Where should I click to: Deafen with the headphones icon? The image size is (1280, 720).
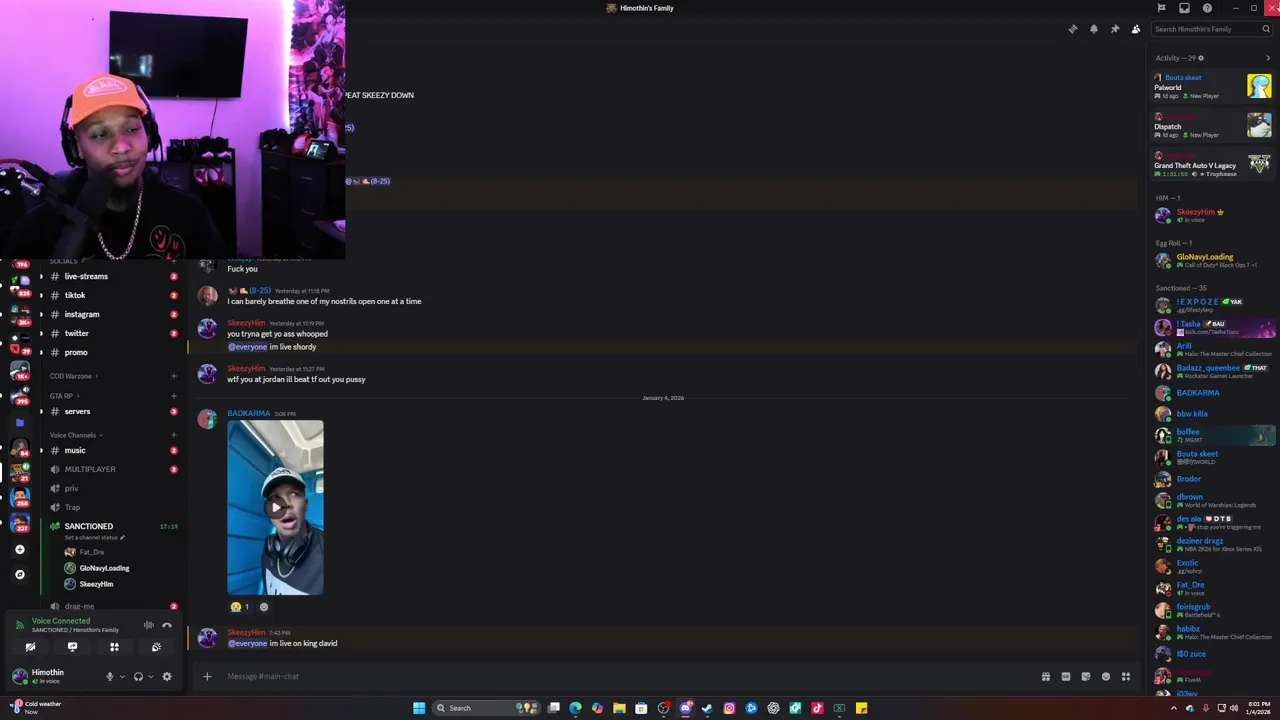pos(138,677)
